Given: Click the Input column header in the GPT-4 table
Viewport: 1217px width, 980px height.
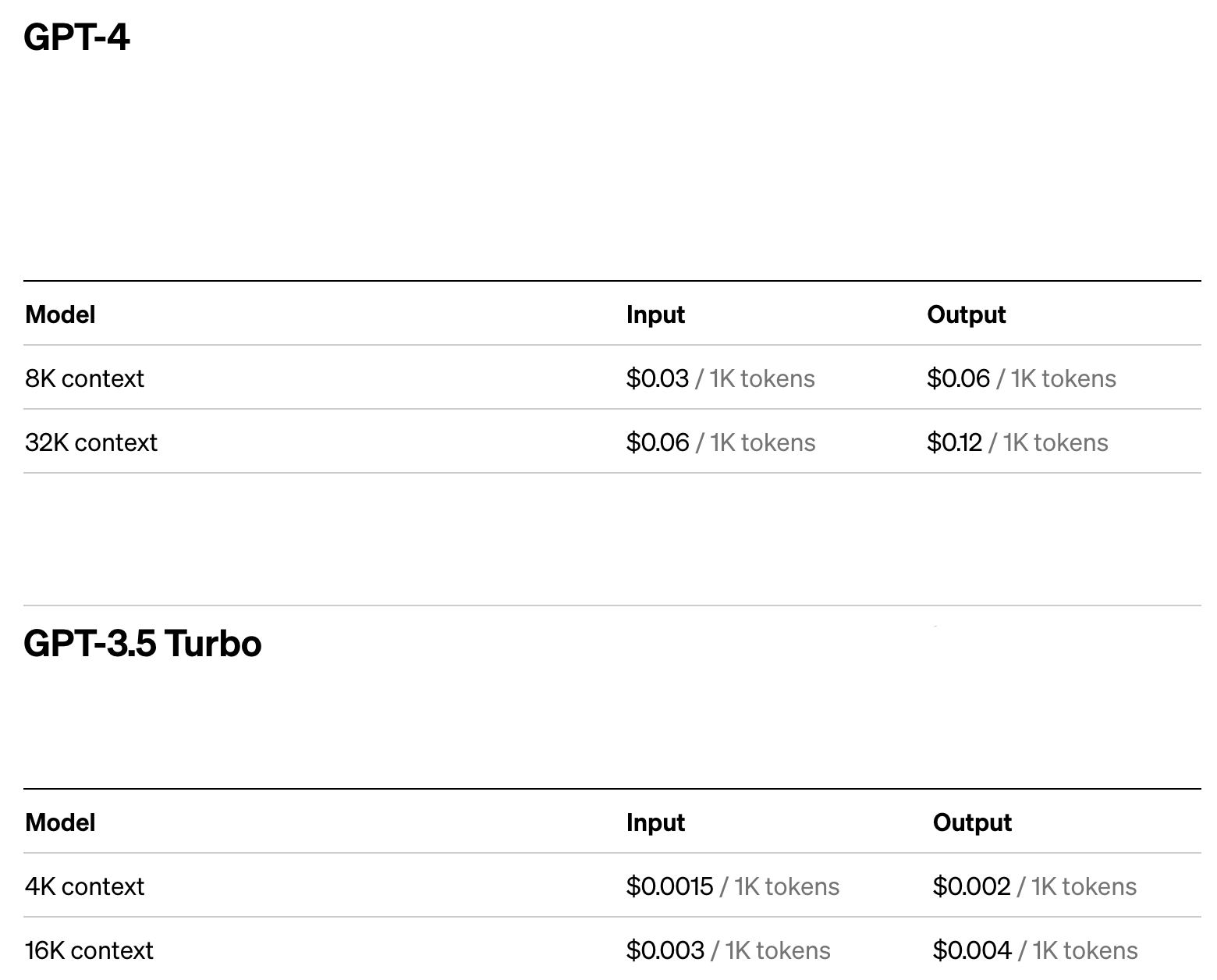Looking at the screenshot, I should click(655, 314).
